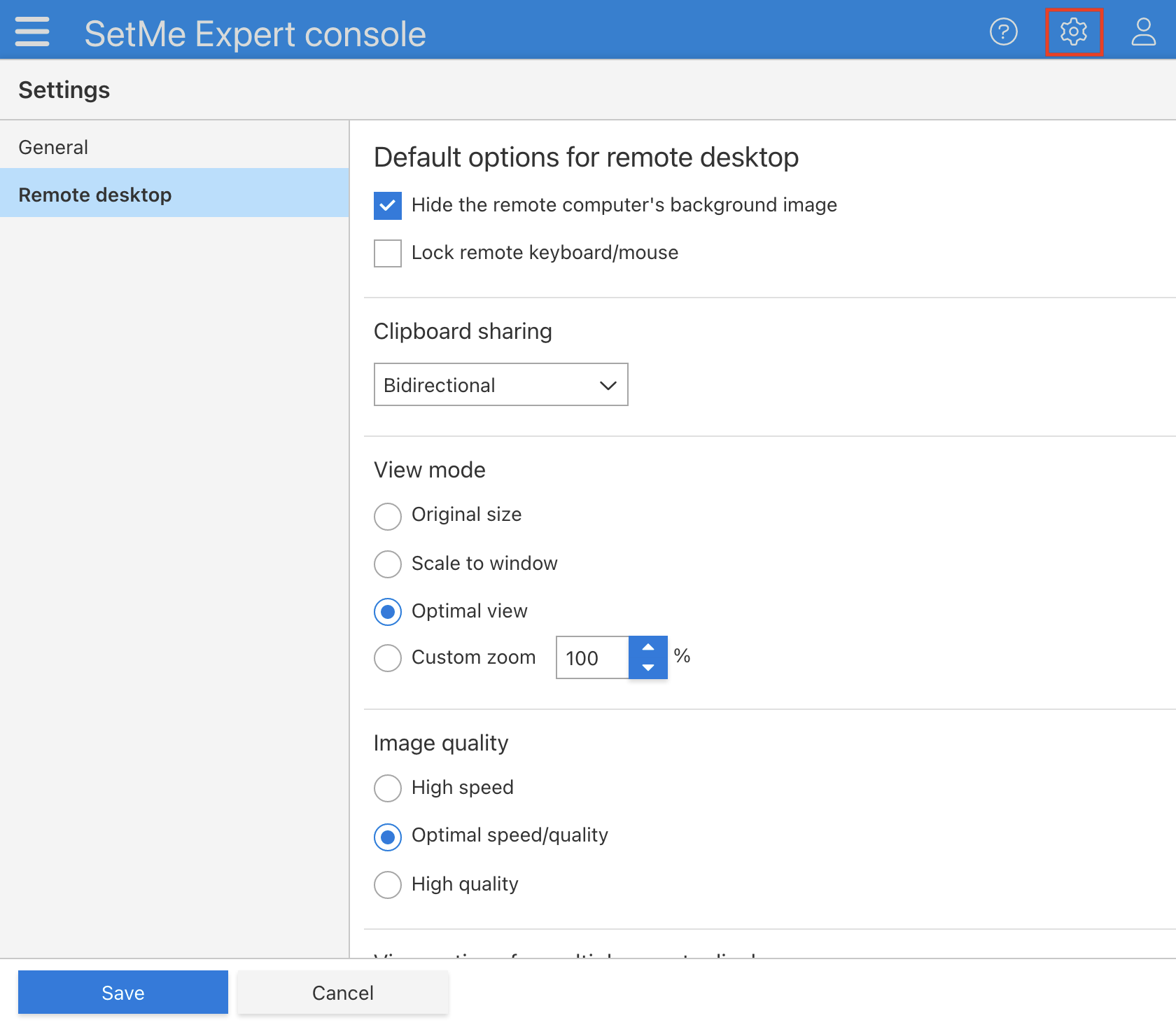Uncheck hiding the remote computer's background image
The width and height of the screenshot is (1176, 1032).
pyautogui.click(x=387, y=205)
